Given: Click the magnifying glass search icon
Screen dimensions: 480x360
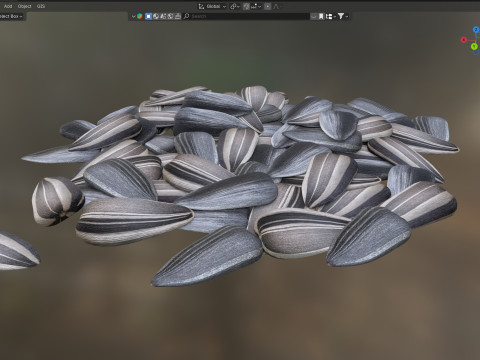Looking at the screenshot, I should click(186, 16).
